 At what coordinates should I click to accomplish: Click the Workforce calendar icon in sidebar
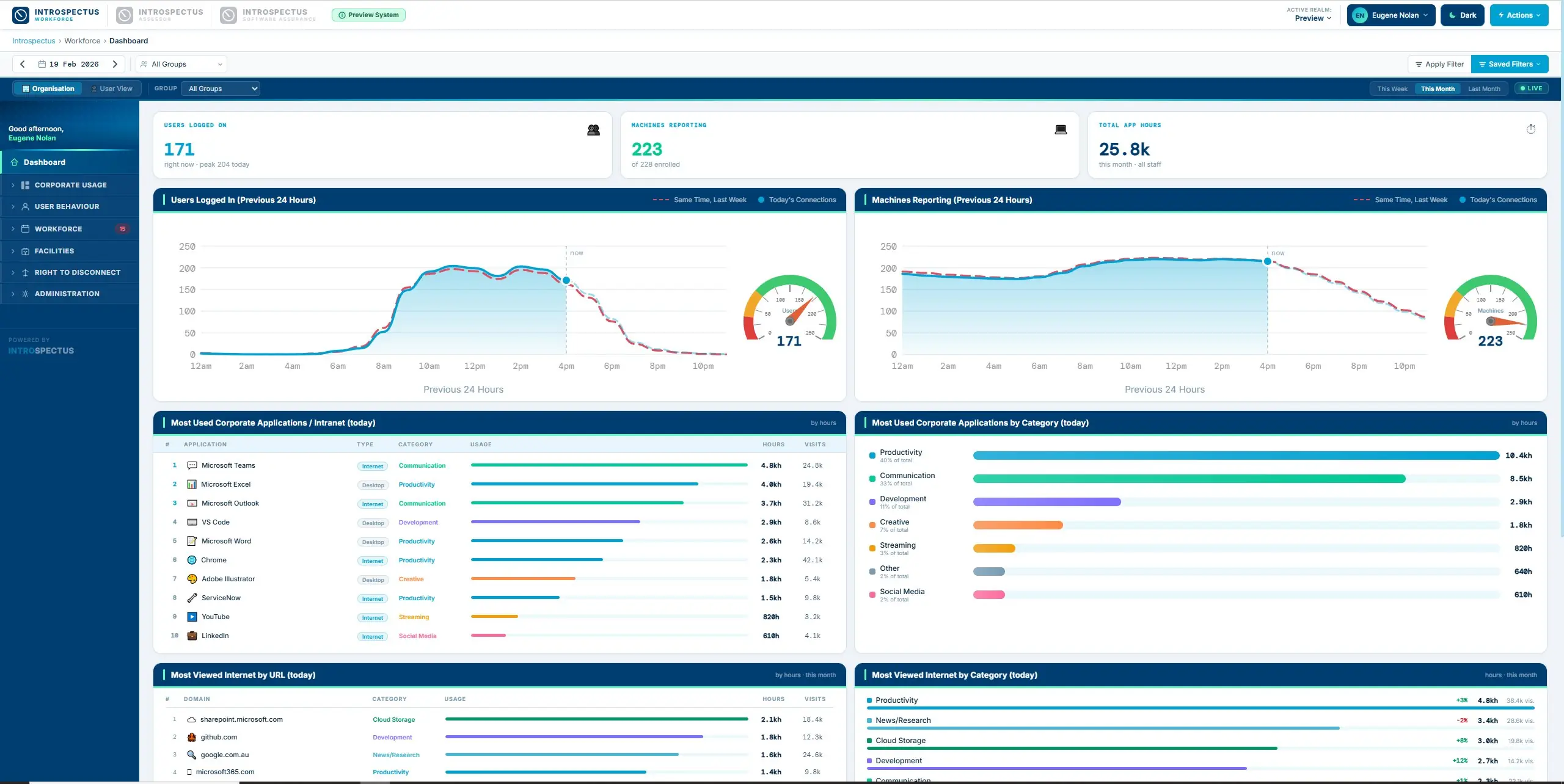point(25,229)
